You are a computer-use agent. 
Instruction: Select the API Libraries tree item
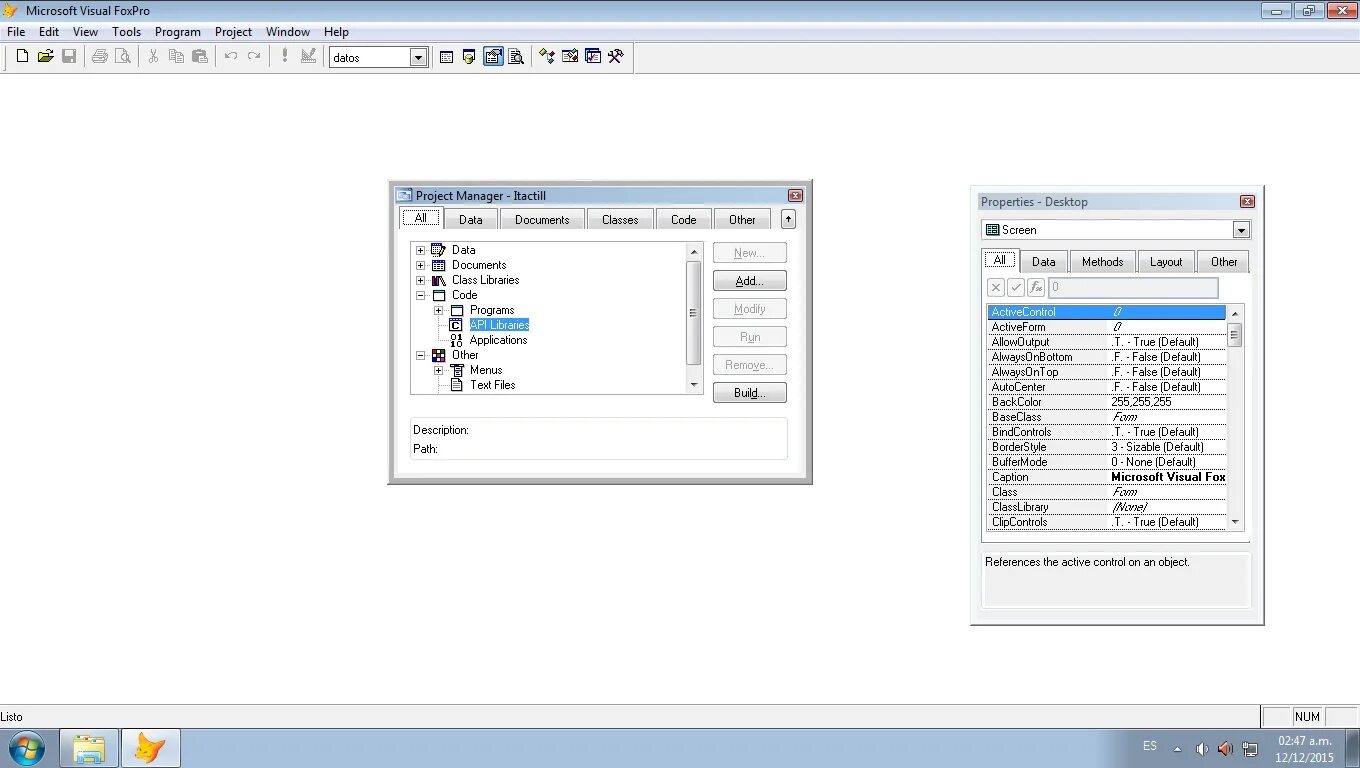pyautogui.click(x=499, y=325)
